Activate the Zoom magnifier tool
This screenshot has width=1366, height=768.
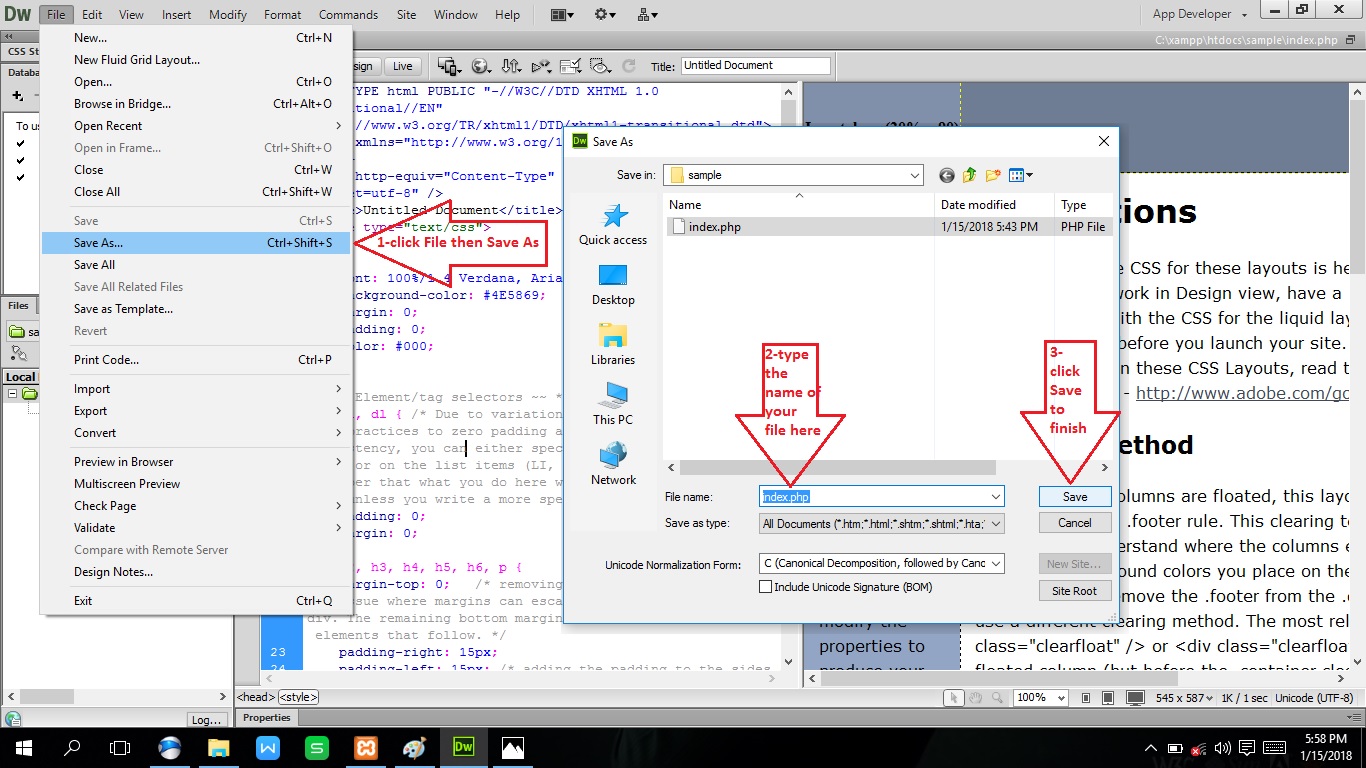click(996, 697)
